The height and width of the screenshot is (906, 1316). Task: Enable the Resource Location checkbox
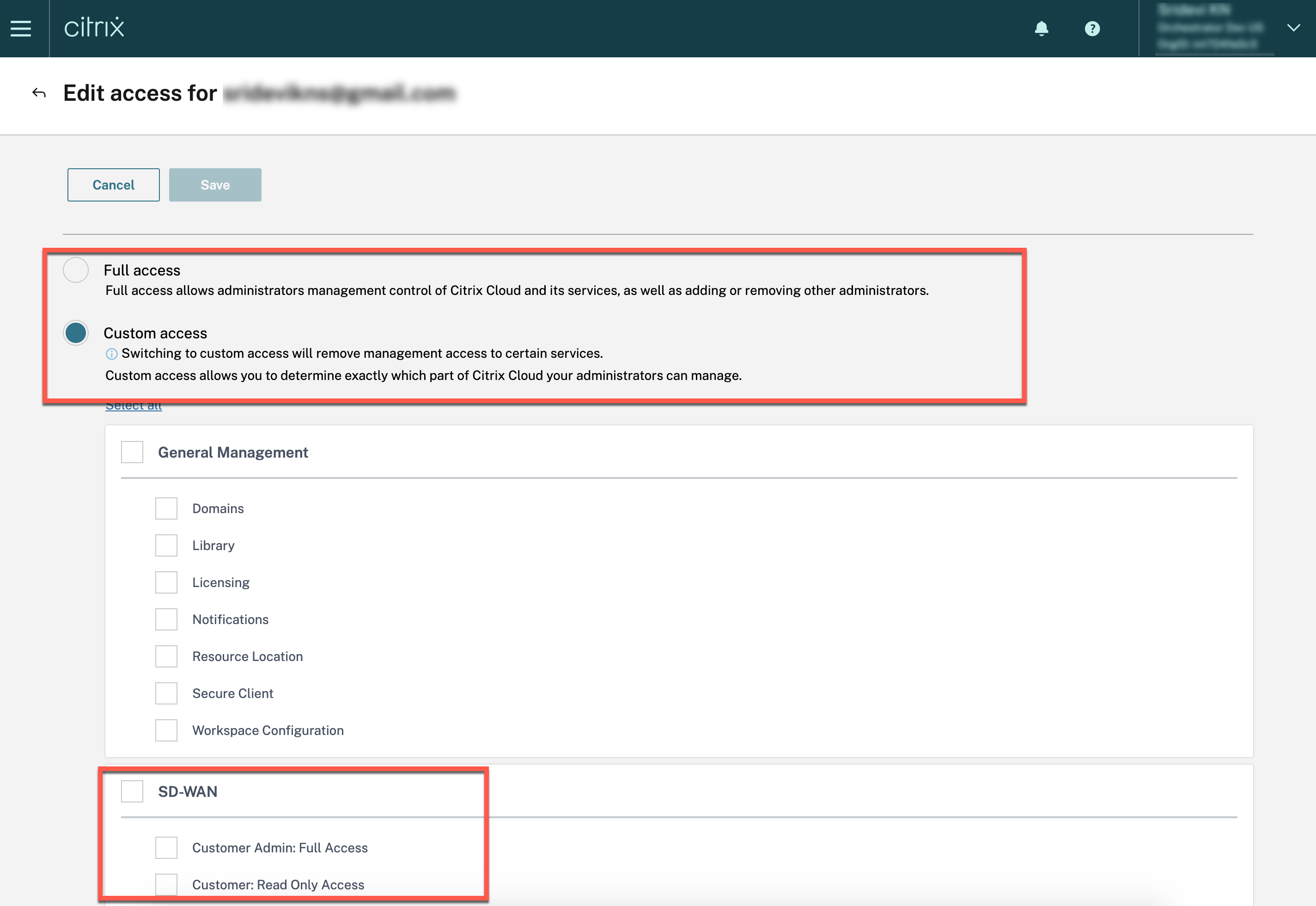pos(166,656)
